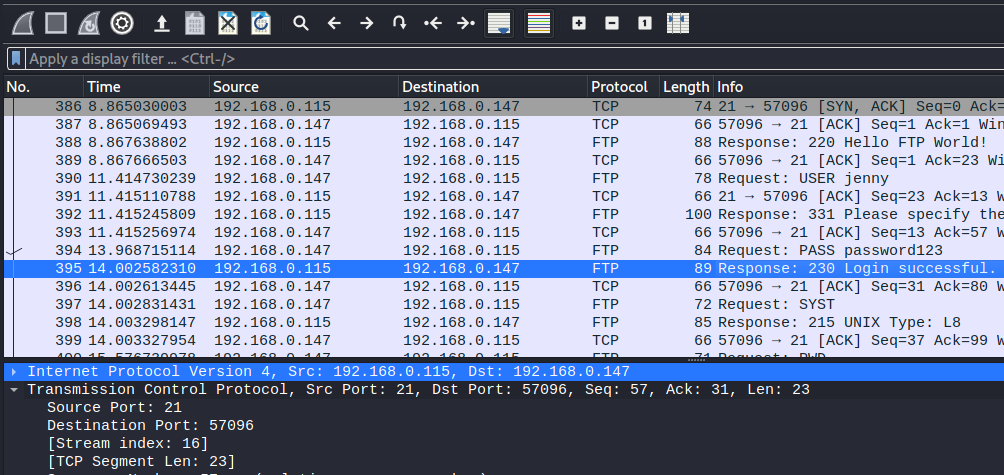The image size is (1004, 475).
Task: Open display filter bookmark menu
Action: point(16,59)
